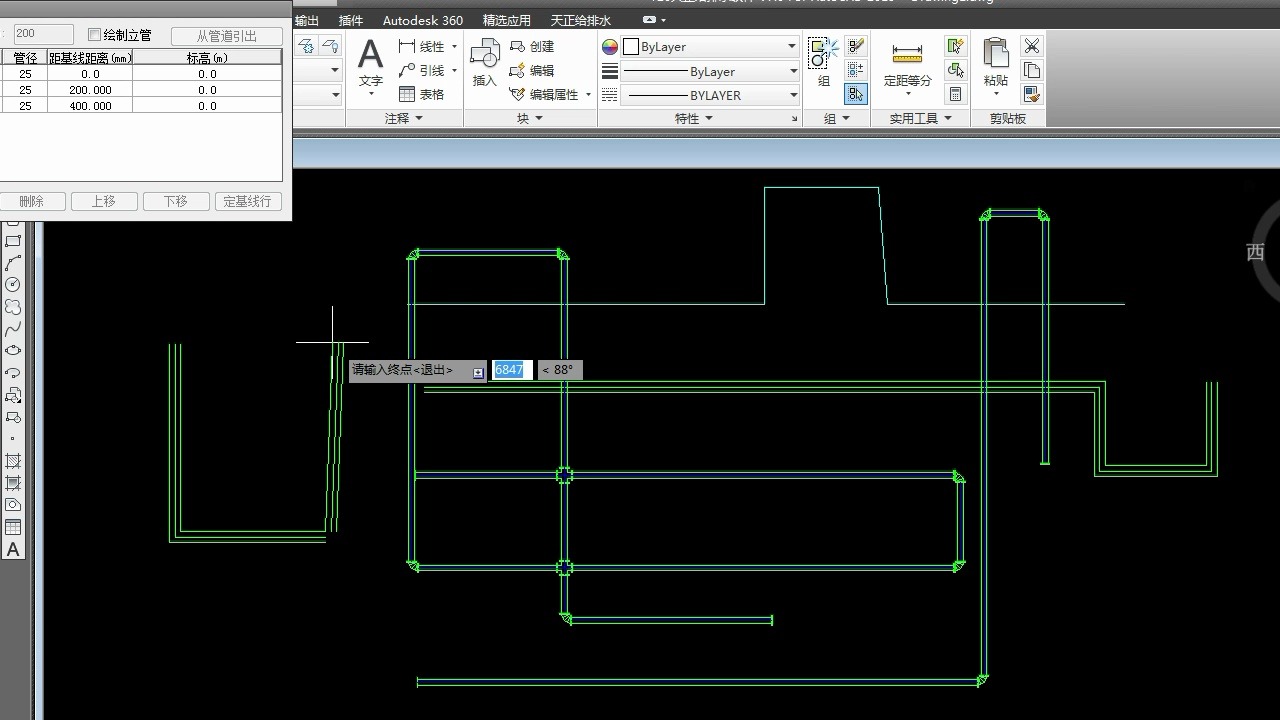Screen dimensions: 1280x720
Task: Select the Gradient fill tool
Action: (13, 483)
